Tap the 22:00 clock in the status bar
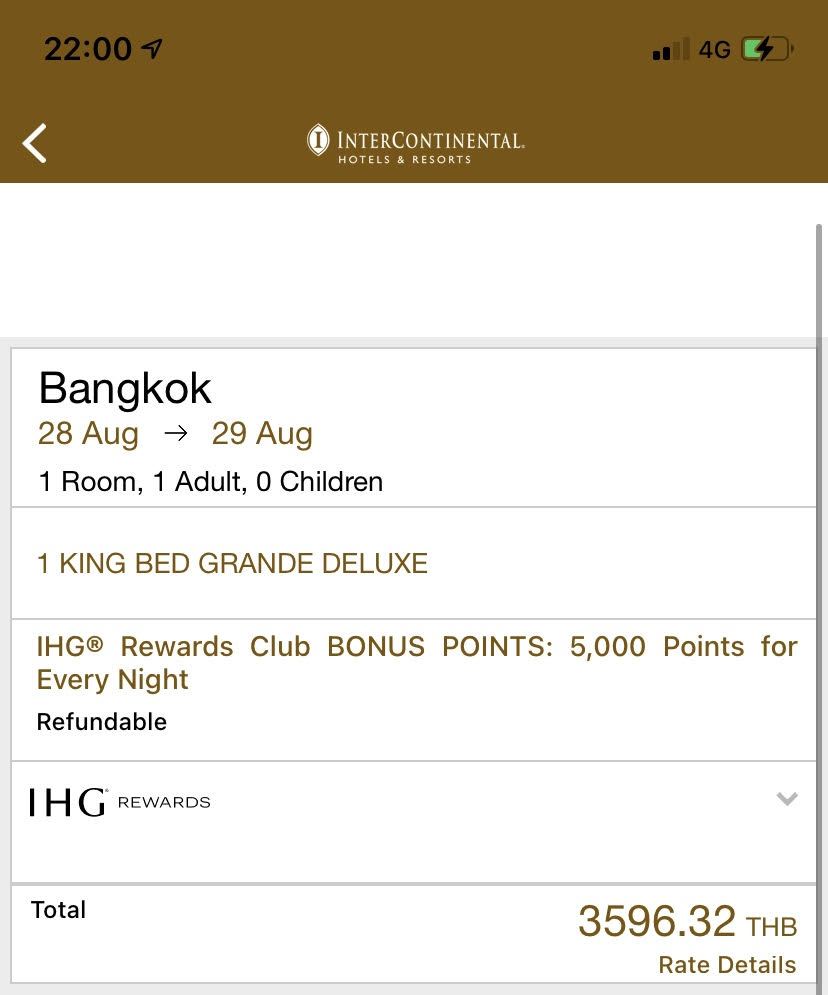The height and width of the screenshot is (995, 828). 88,49
